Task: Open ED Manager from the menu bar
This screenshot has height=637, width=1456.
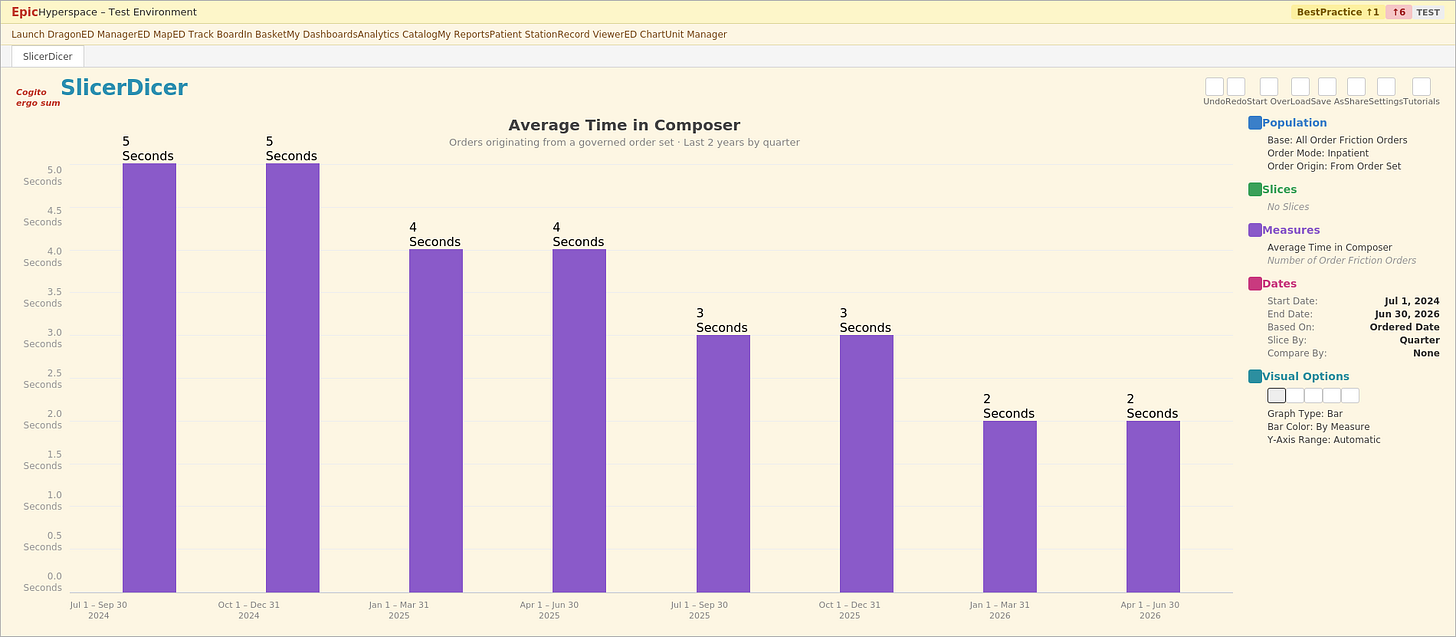Action: click(109, 34)
